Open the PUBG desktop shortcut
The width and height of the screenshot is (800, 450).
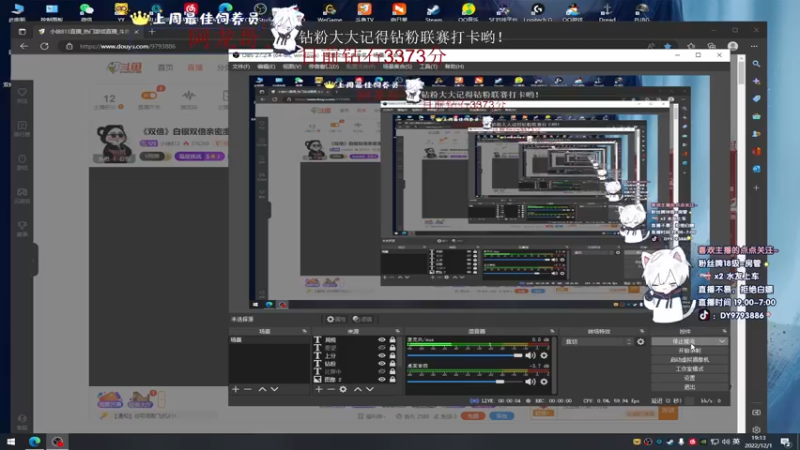[641, 11]
